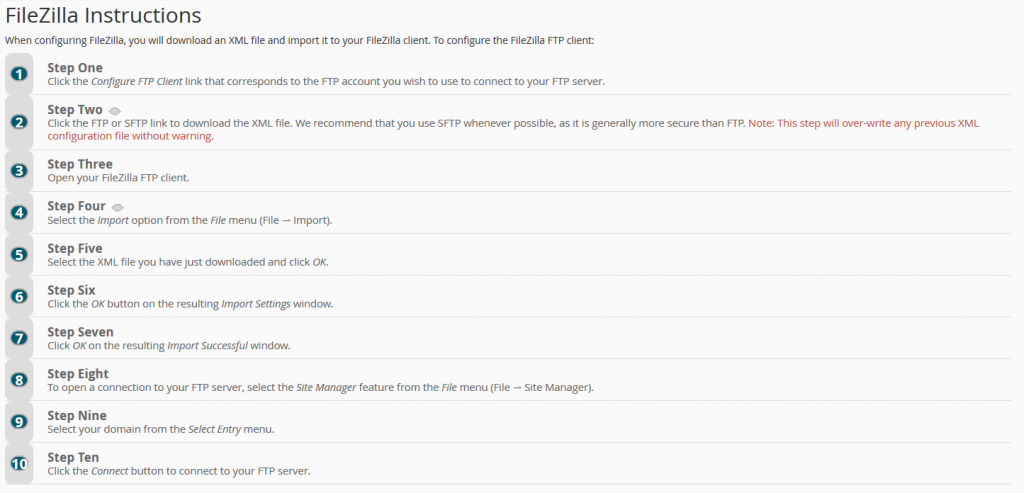The width and height of the screenshot is (1024, 493).
Task: Click the Step Six heading
Action: [71, 291]
